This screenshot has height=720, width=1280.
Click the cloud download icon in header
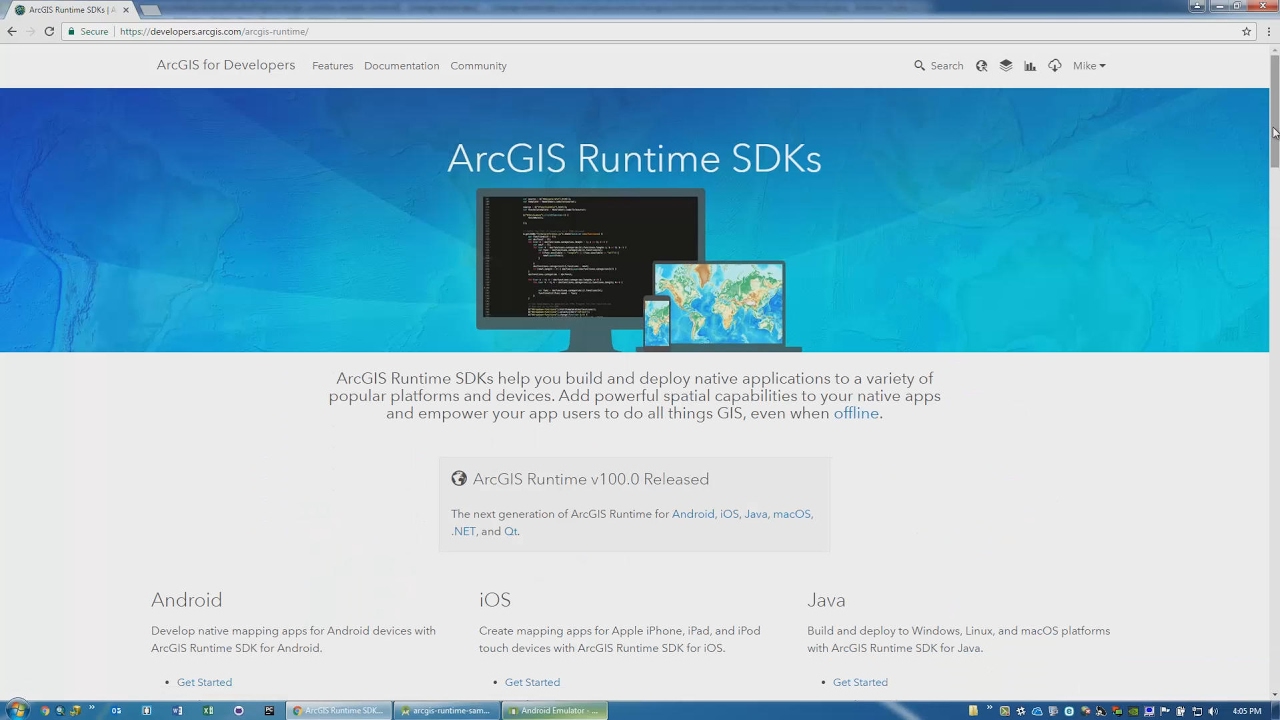pyautogui.click(x=1055, y=66)
